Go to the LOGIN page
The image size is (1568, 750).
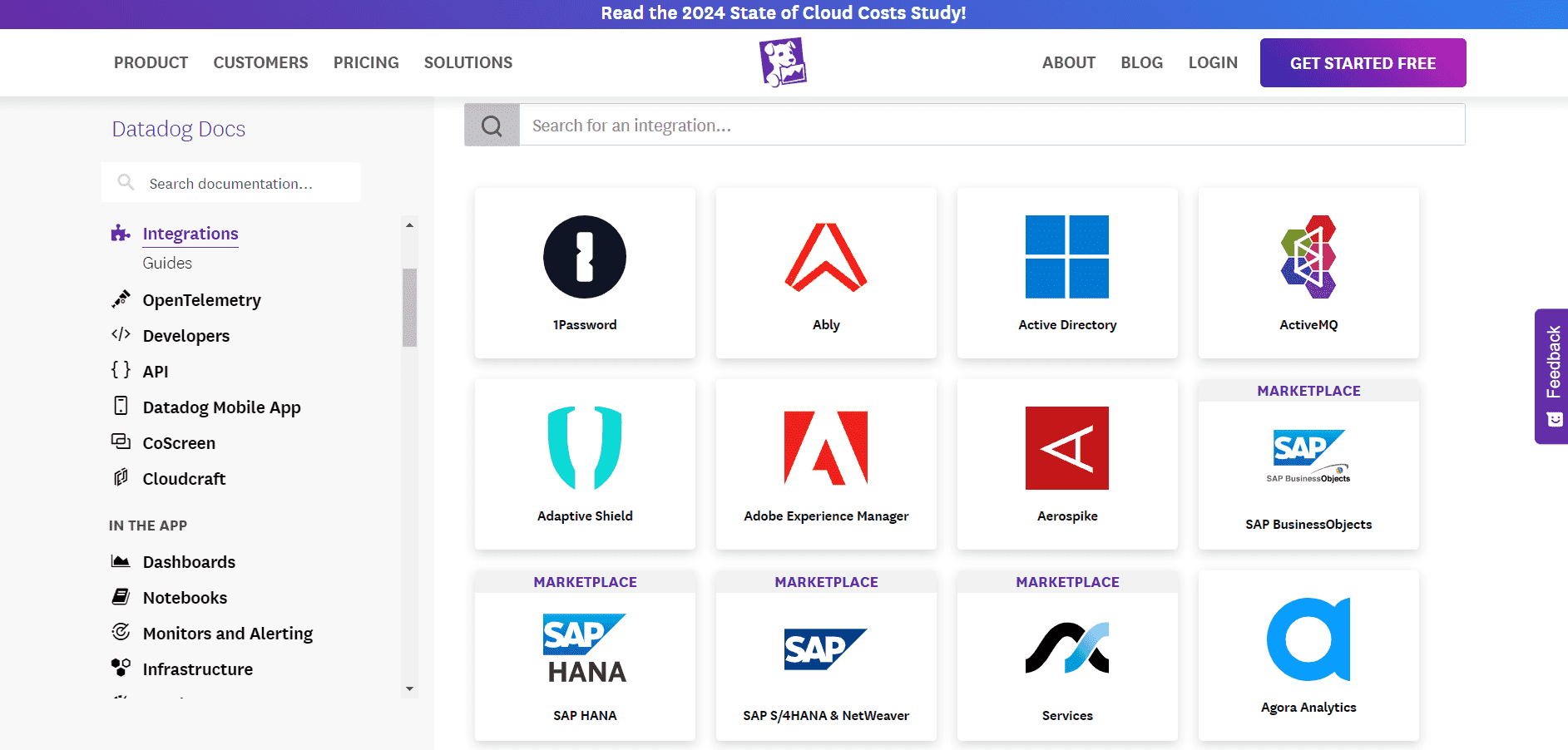coord(1213,62)
